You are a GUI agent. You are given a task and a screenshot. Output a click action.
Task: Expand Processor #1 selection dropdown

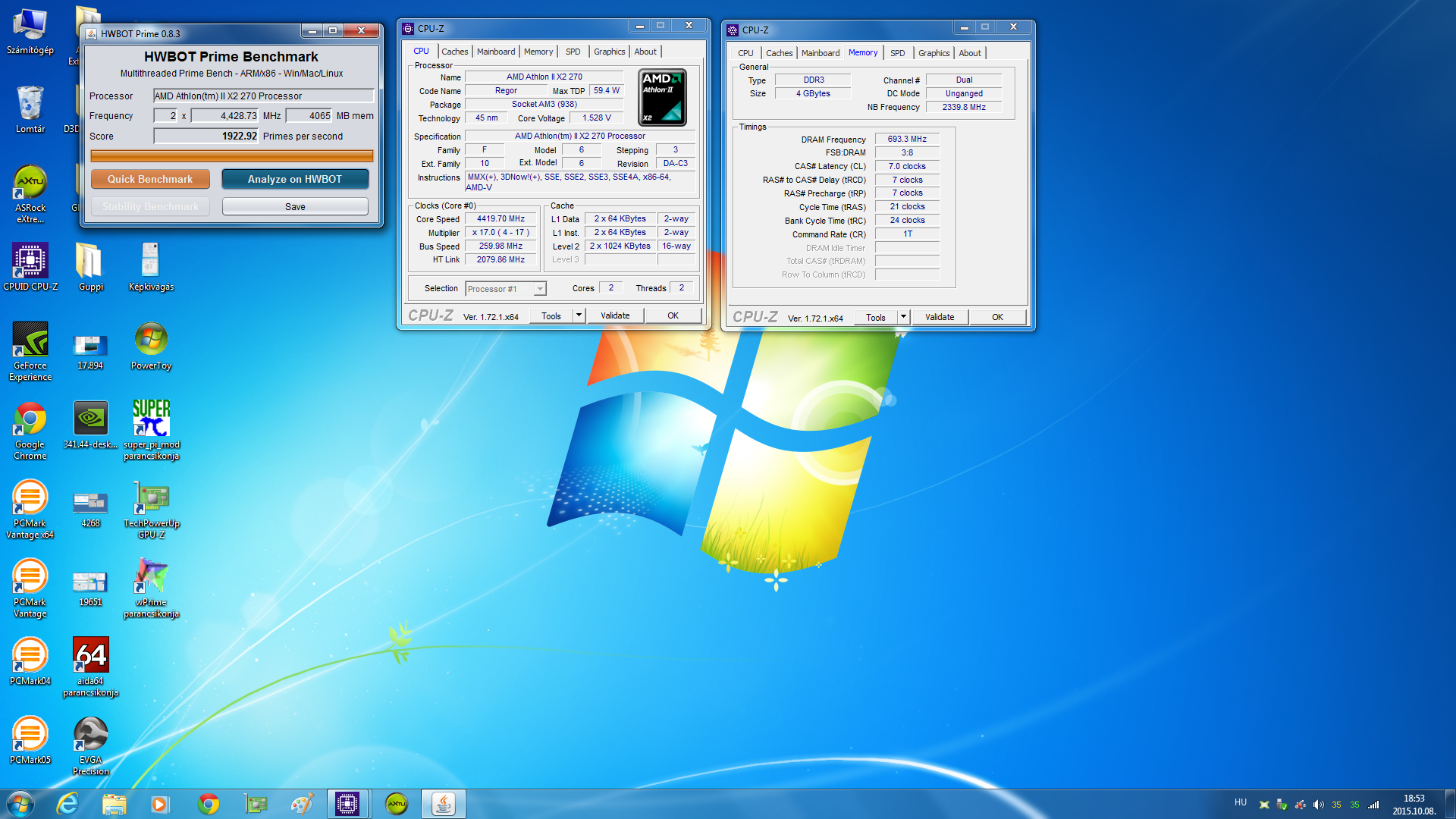[x=540, y=289]
